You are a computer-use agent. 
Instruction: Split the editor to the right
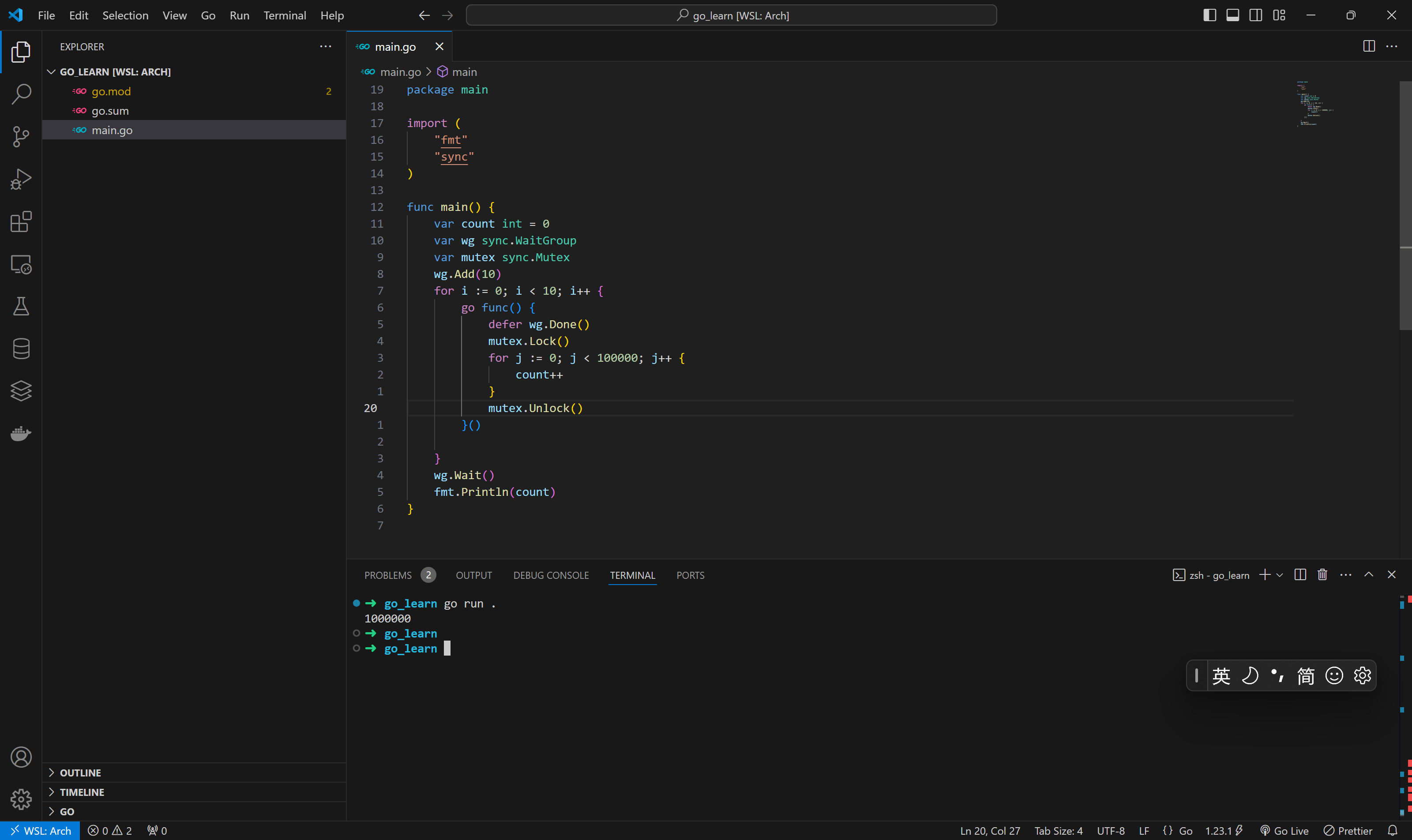(1368, 46)
